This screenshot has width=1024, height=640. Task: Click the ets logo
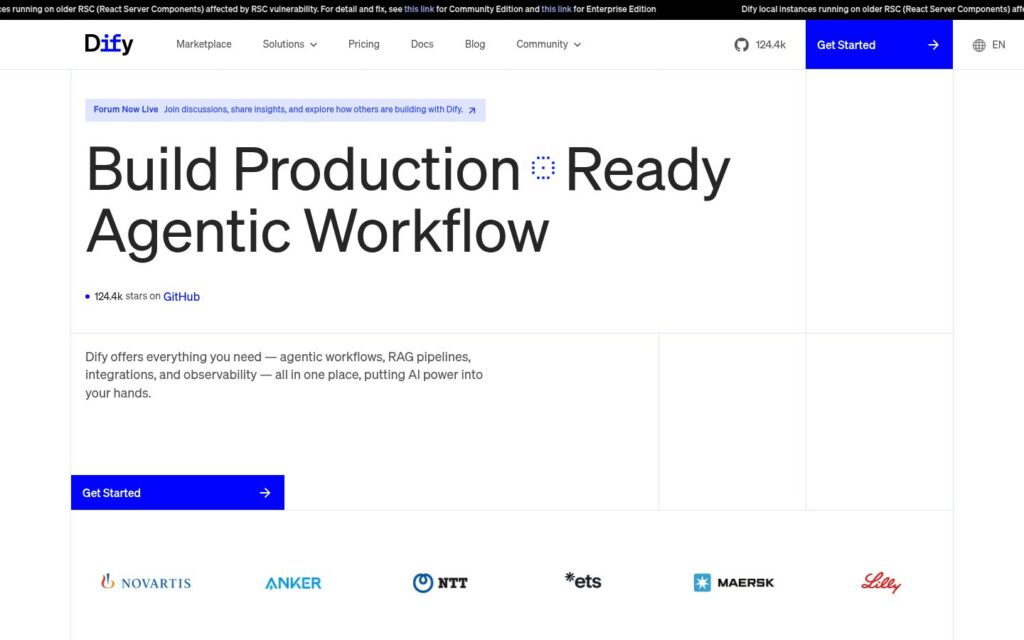[583, 581]
